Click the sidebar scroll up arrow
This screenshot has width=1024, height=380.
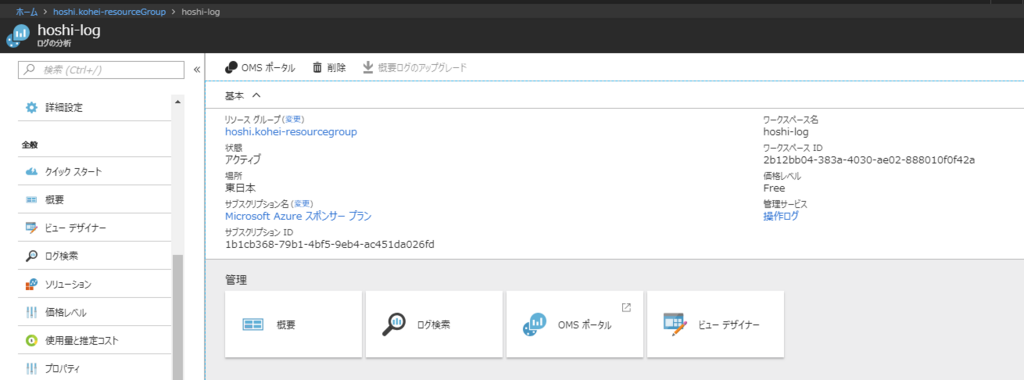pos(178,103)
